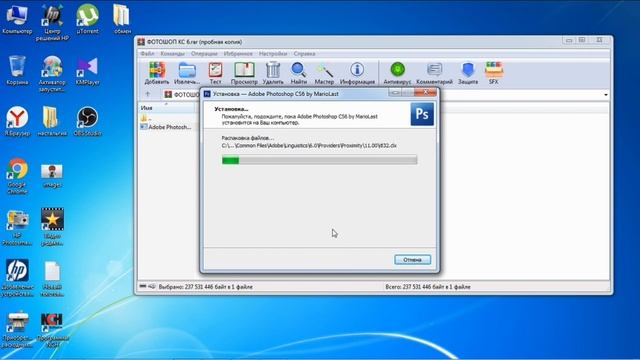This screenshot has height=360, width=640.
Task: Click the Photoshop Ps logo in the installer
Action: (422, 114)
